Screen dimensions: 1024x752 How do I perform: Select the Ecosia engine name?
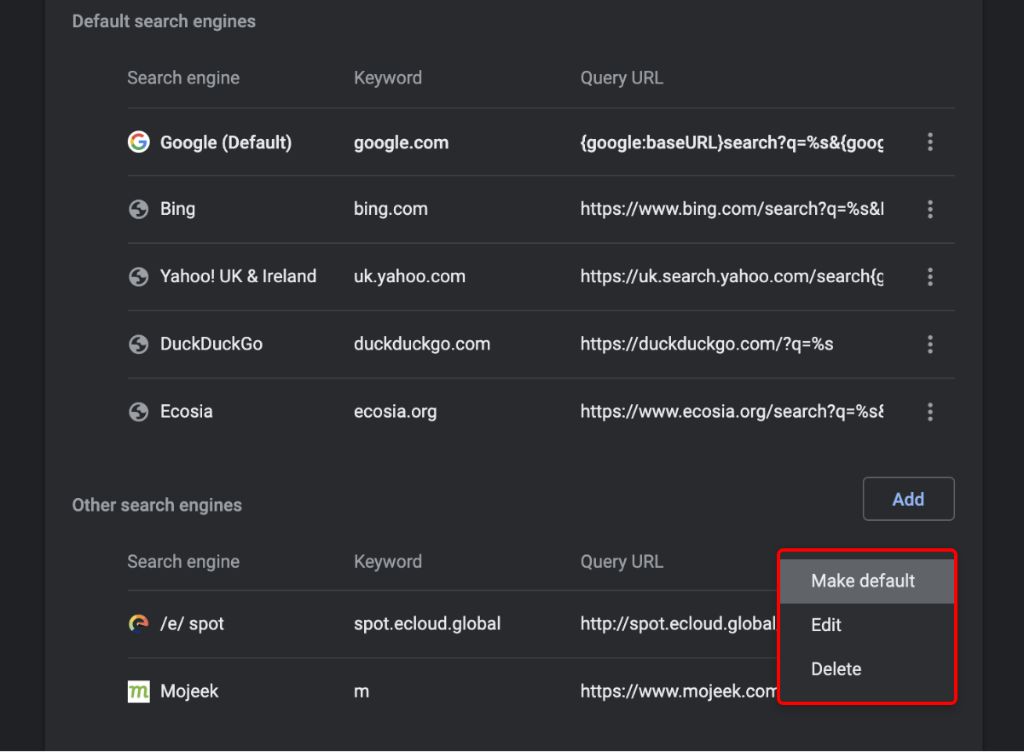pyautogui.click(x=186, y=411)
